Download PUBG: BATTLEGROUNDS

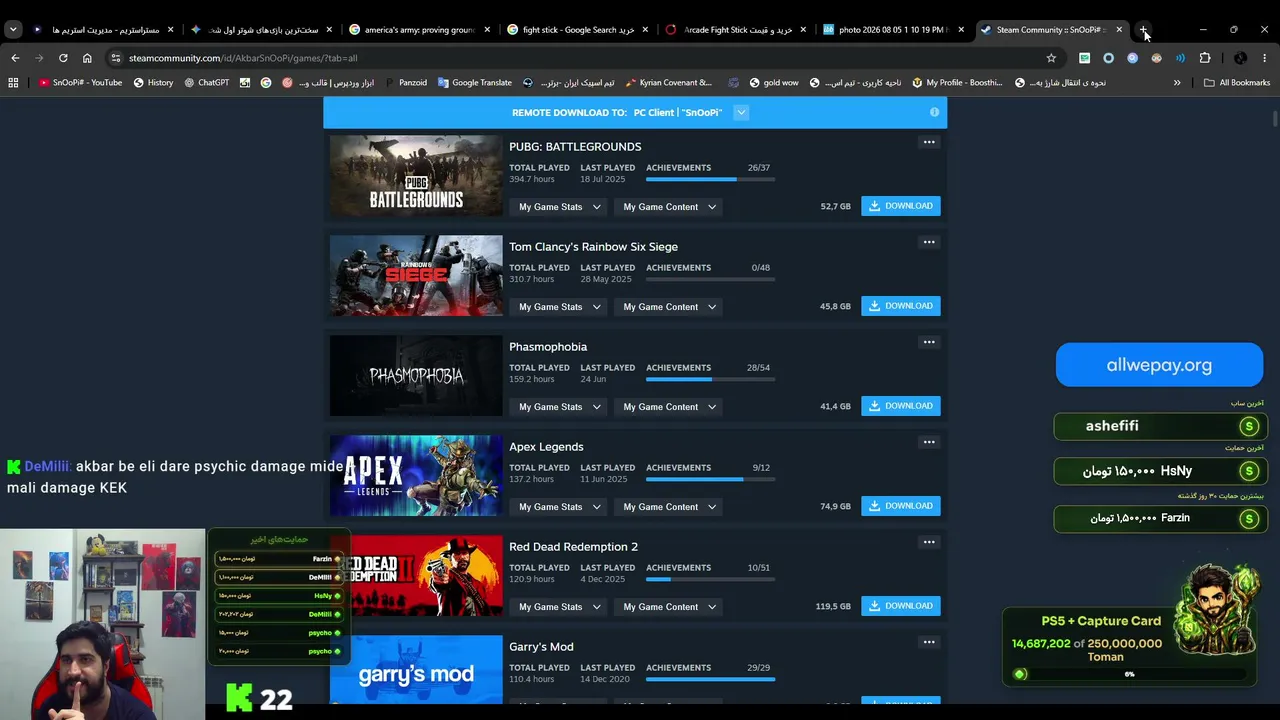point(901,206)
